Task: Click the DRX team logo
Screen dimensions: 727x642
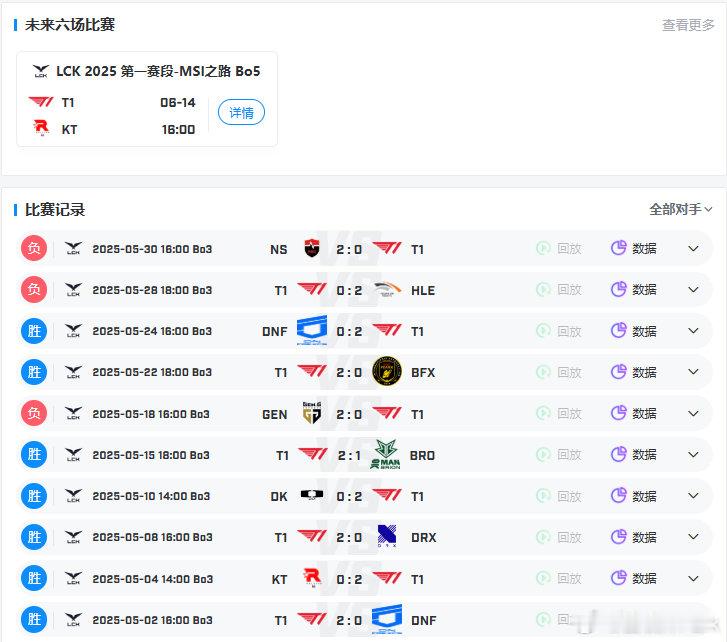Action: 387,536
